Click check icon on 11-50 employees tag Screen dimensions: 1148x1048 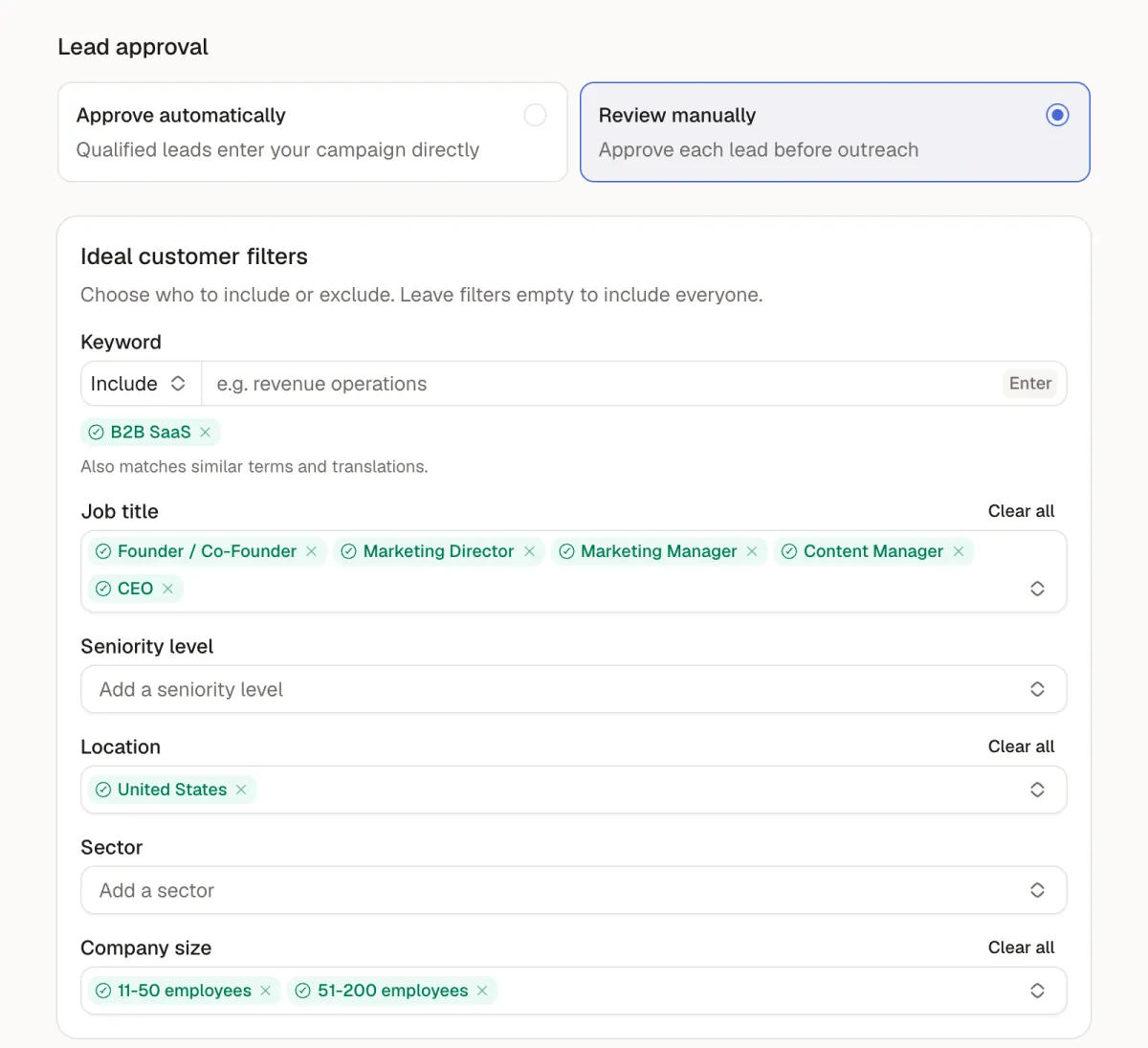103,991
